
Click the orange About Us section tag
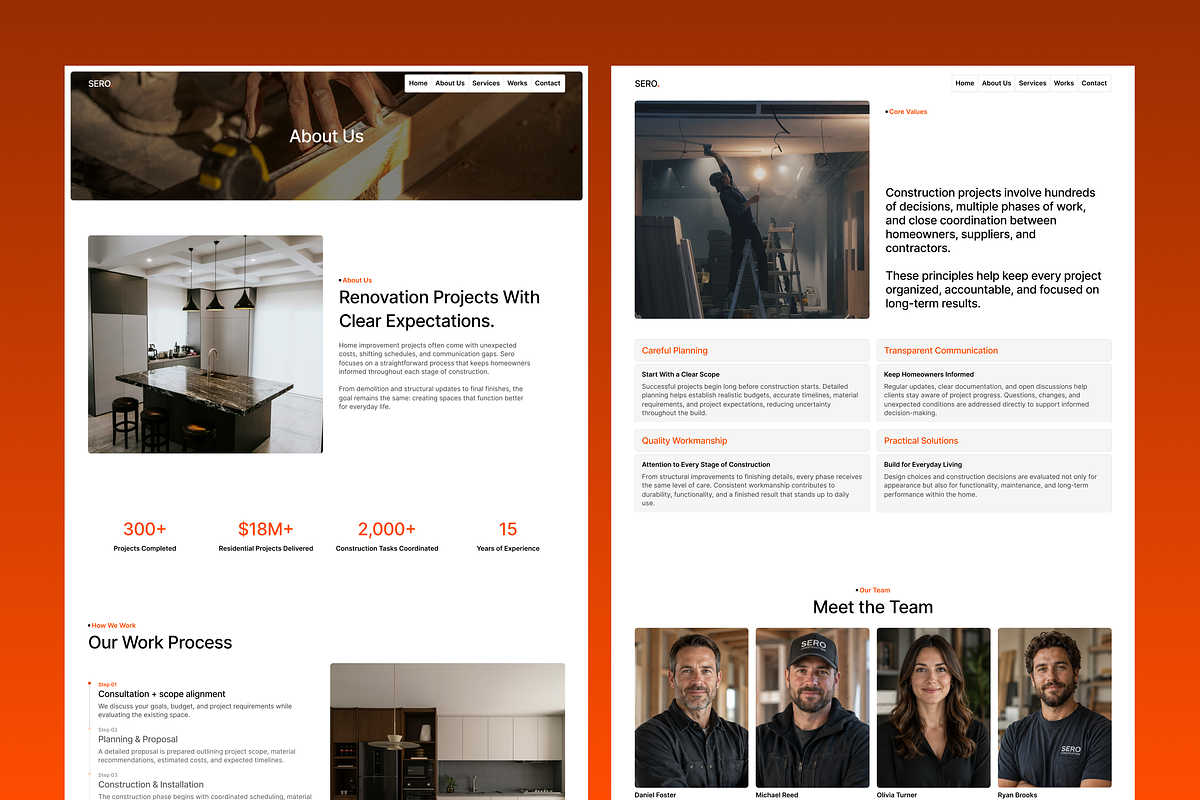[356, 280]
